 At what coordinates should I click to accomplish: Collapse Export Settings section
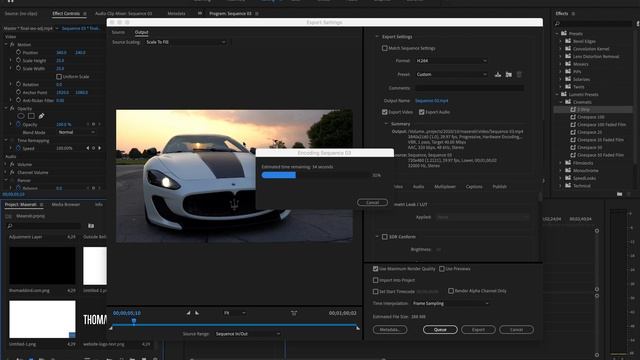(377, 36)
